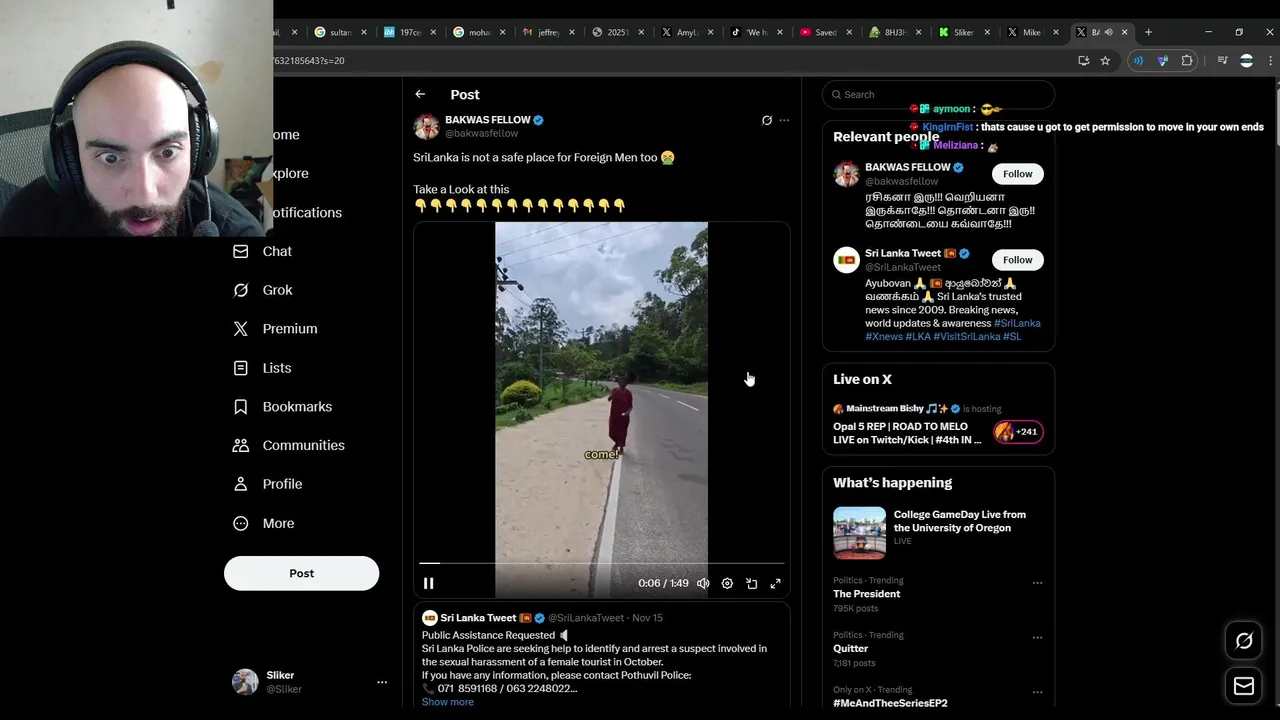Open The President trending topic
1280x720 pixels.
point(867,594)
